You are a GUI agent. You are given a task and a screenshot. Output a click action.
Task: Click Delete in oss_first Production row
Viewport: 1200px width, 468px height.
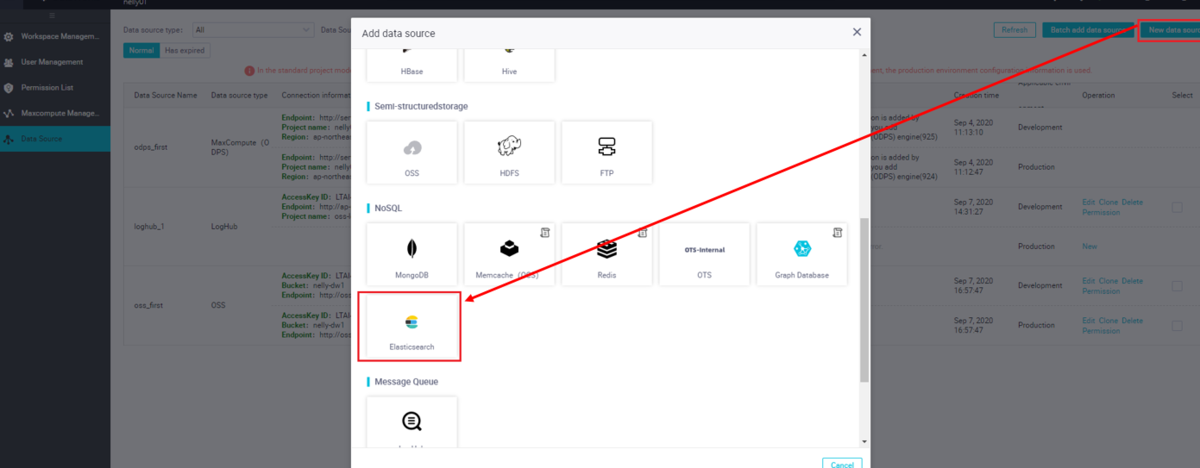coord(1132,320)
